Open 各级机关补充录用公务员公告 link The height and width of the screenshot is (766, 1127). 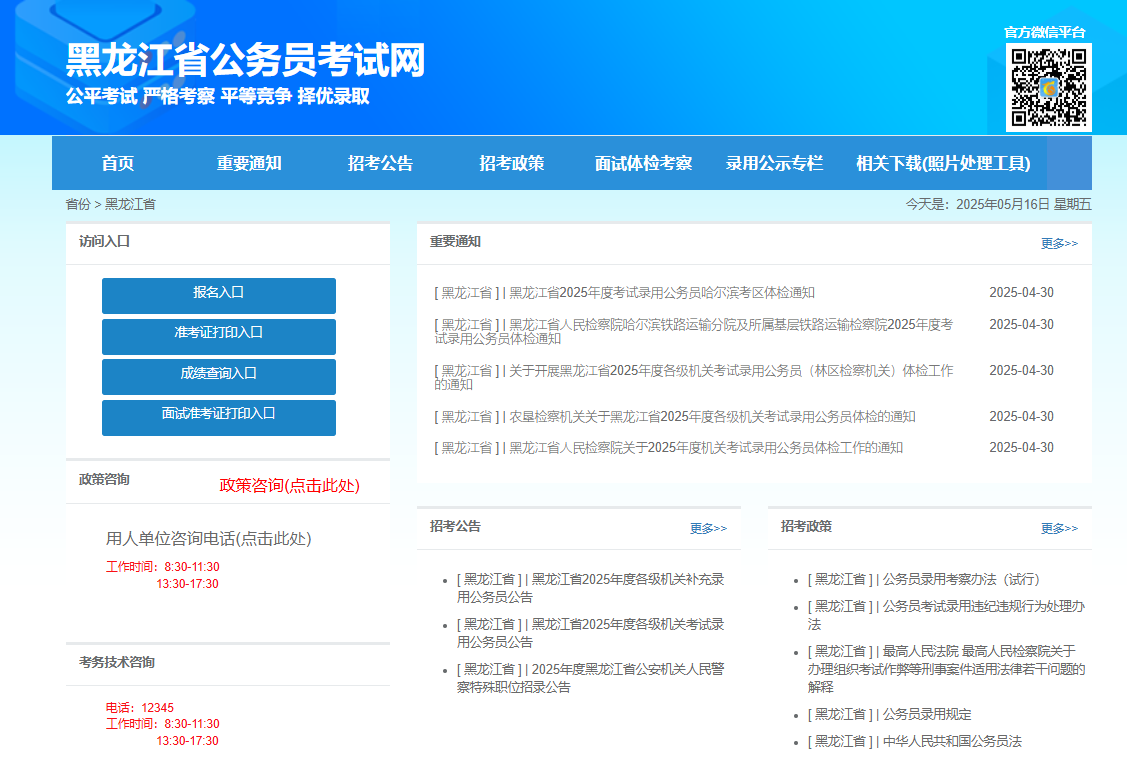591,588
